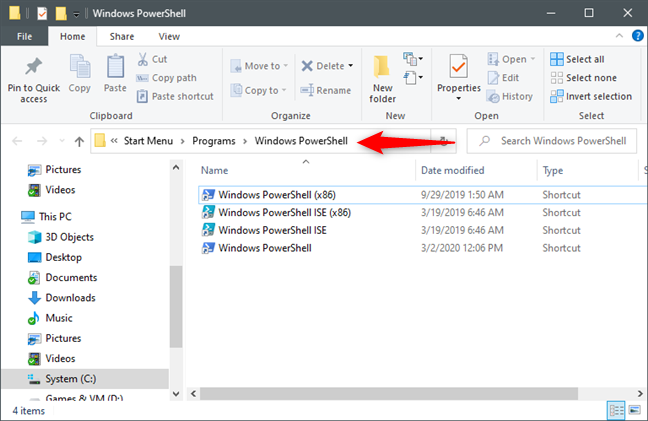Click Select all

click(x=577, y=59)
